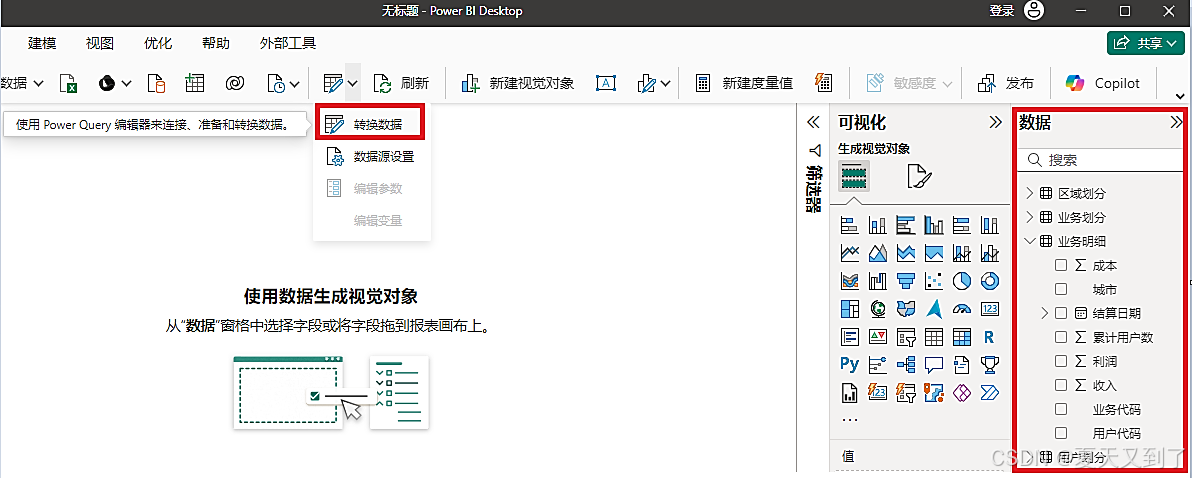Select the globe map visual

pyautogui.click(x=878, y=309)
